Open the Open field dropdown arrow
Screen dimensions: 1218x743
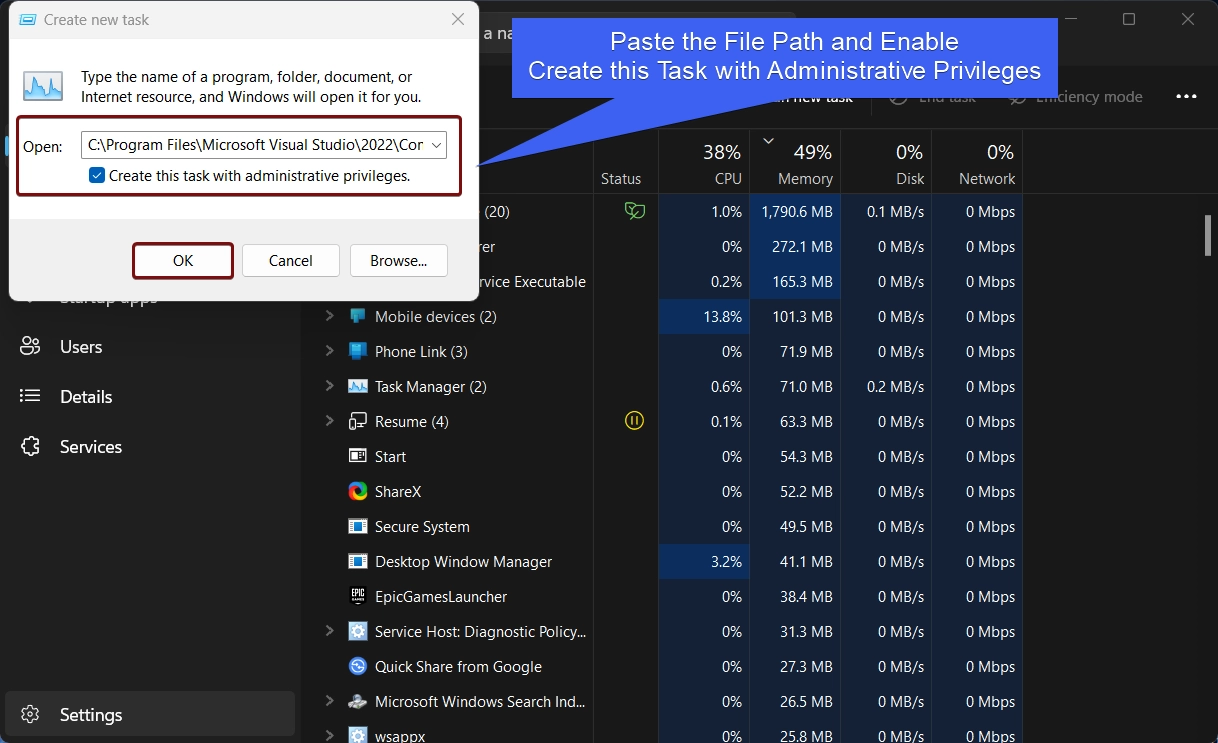[435, 145]
